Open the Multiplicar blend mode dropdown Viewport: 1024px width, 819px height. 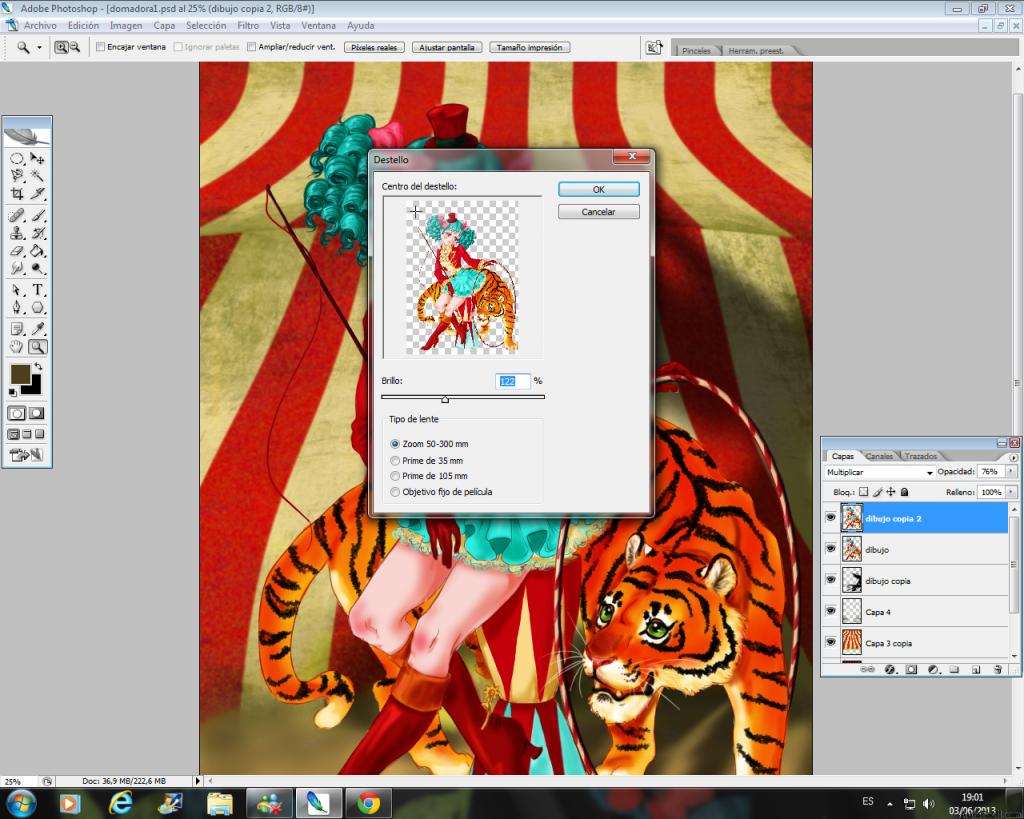pyautogui.click(x=879, y=472)
